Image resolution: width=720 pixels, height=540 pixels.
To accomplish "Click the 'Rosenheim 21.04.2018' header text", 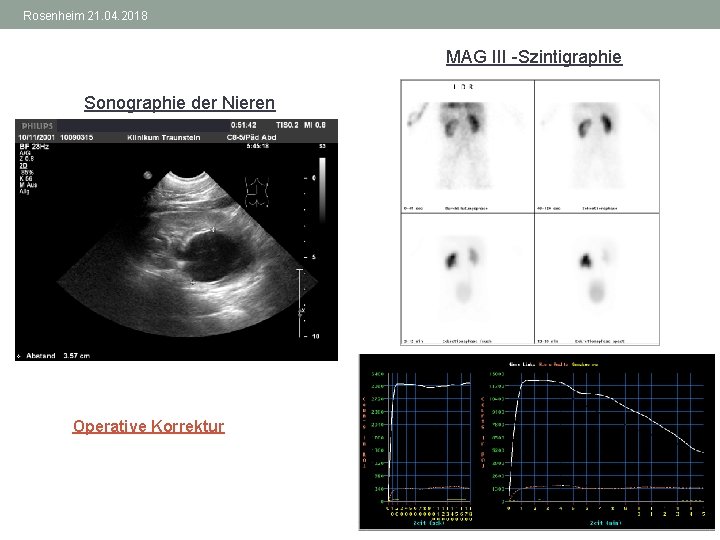I will [x=85, y=16].
